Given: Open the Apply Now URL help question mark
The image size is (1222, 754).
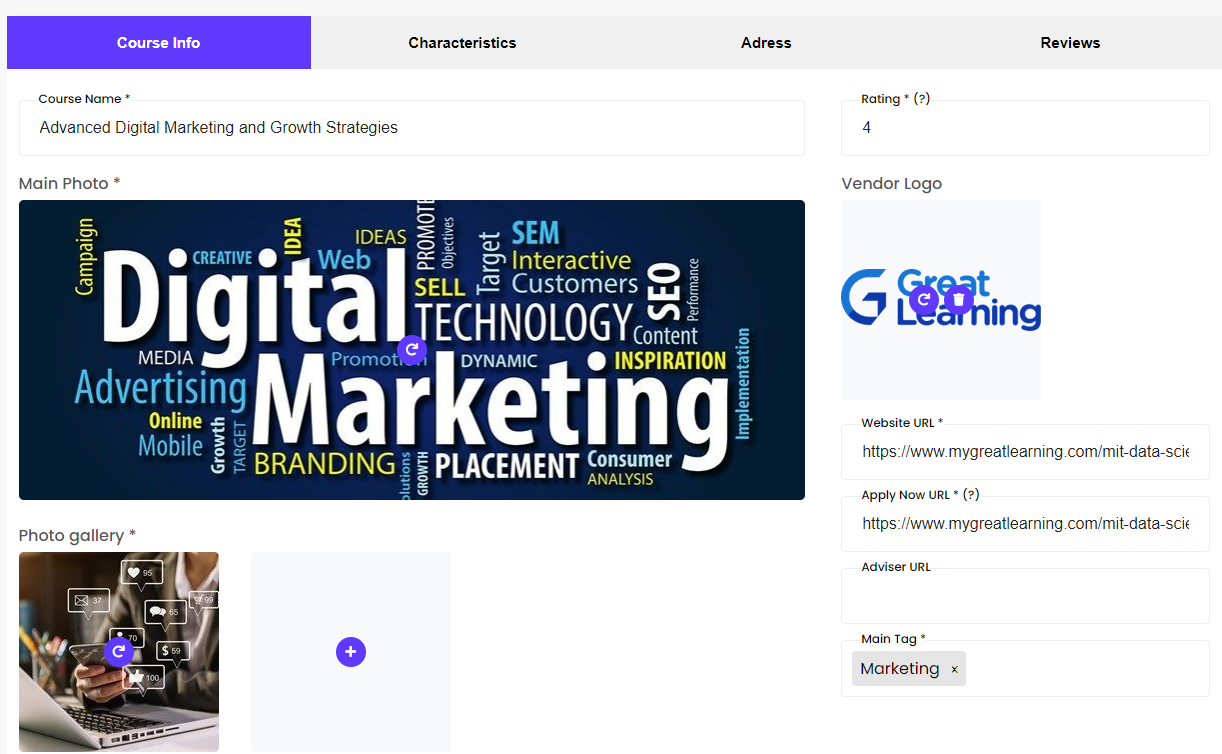Looking at the screenshot, I should pyautogui.click(x=971, y=495).
